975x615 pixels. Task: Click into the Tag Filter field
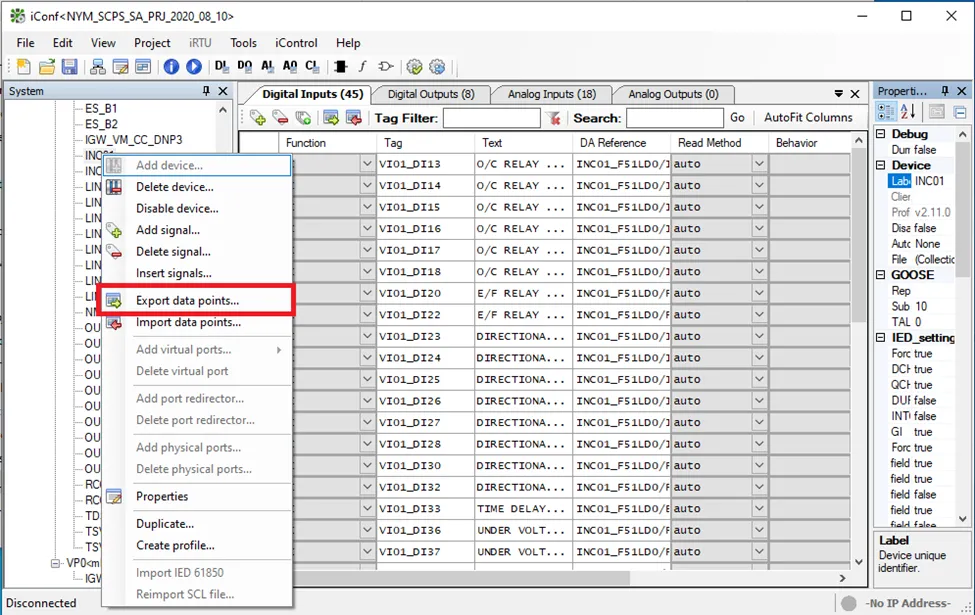pyautogui.click(x=491, y=118)
